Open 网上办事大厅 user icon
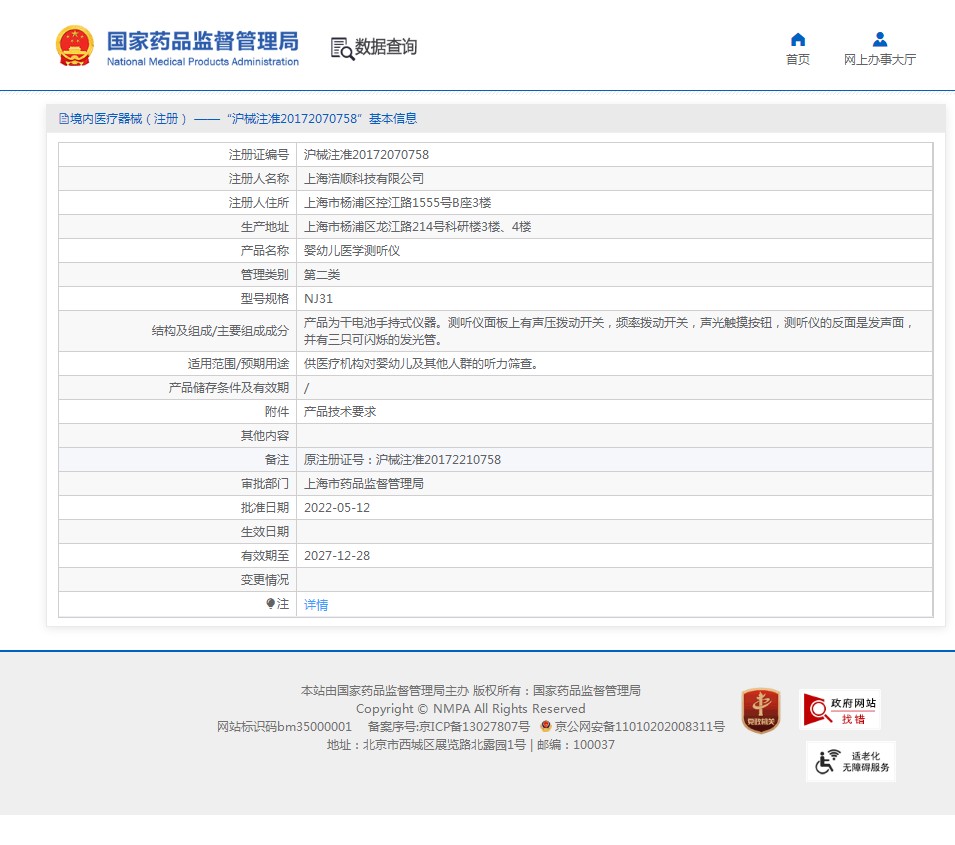The image size is (955, 845). [879, 40]
